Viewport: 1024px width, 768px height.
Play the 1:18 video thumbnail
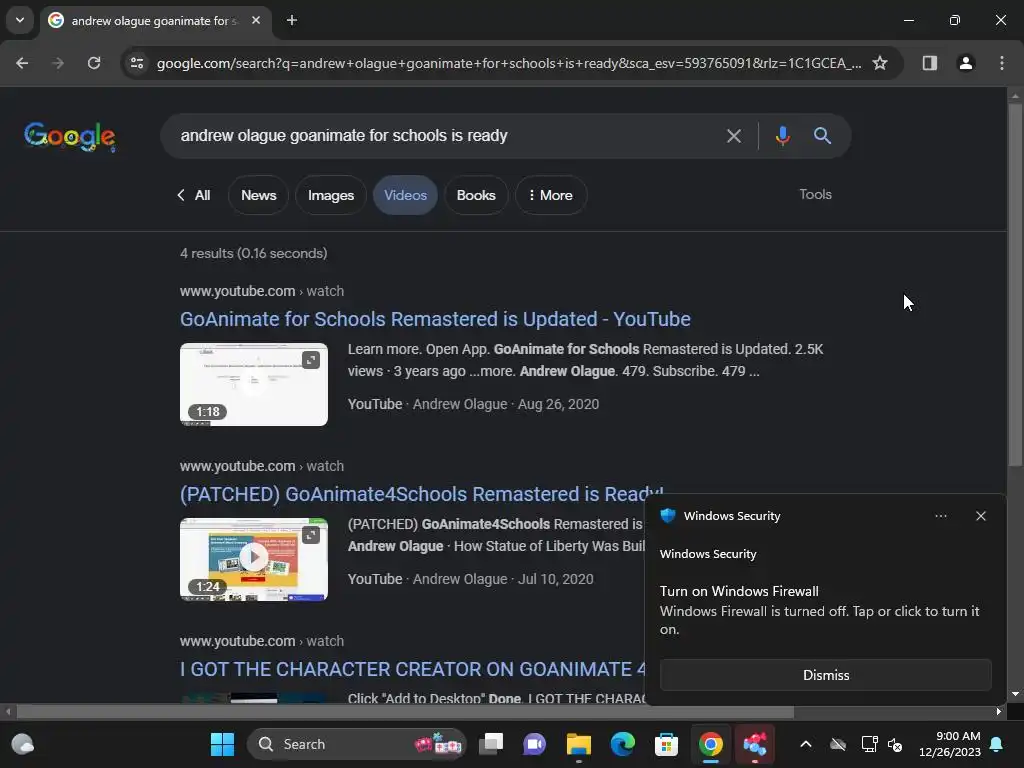[253, 385]
